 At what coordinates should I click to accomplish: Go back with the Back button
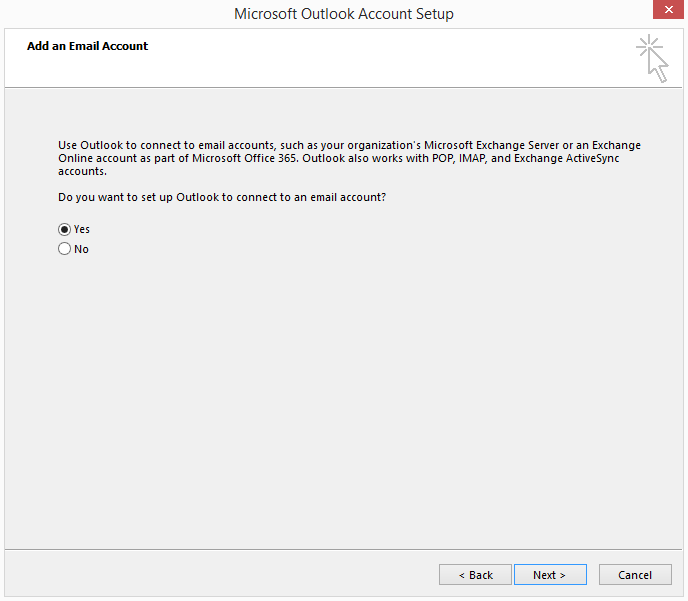click(475, 575)
